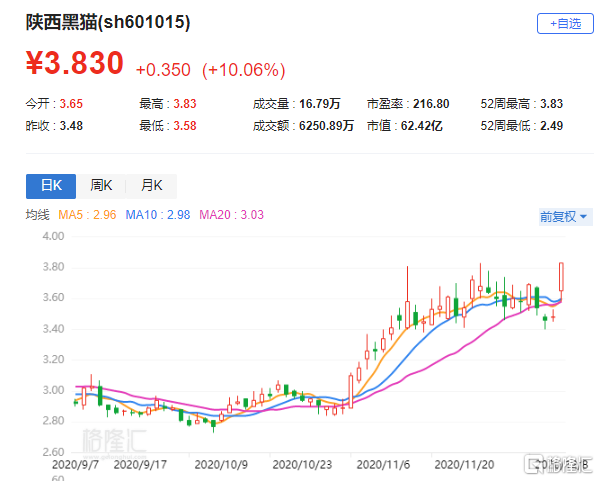
Task: Click the 2.80 y-axis price label
Action: [53, 421]
